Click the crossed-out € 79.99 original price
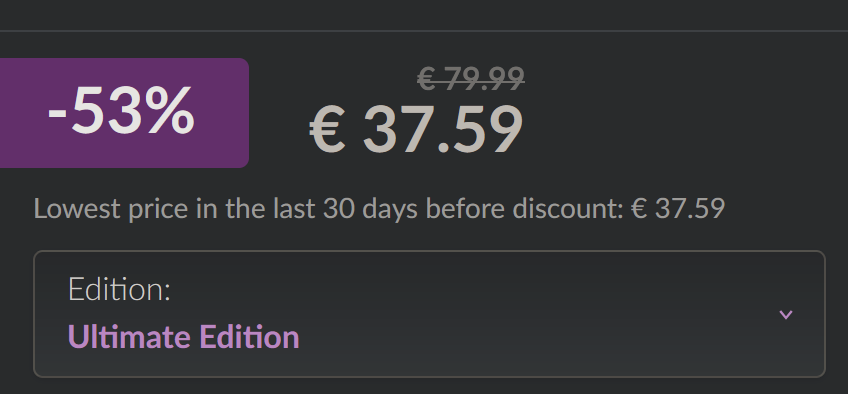The height and width of the screenshot is (394, 848). pos(471,79)
